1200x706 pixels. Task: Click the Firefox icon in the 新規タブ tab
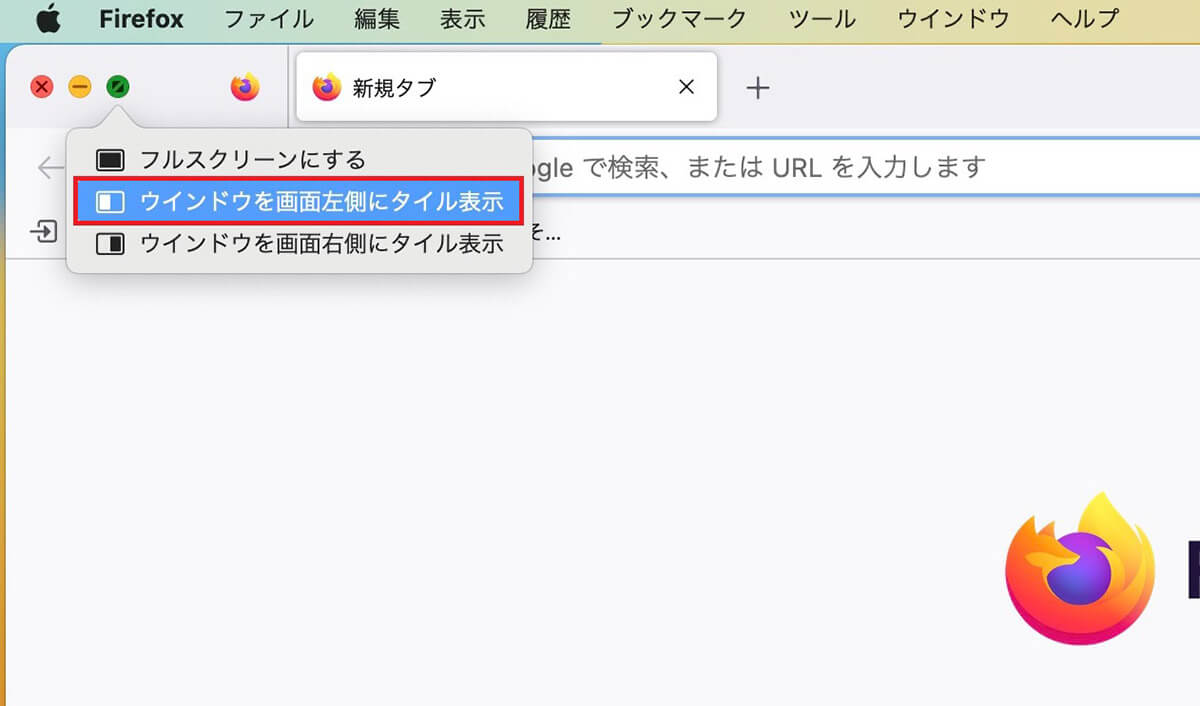tap(327, 87)
